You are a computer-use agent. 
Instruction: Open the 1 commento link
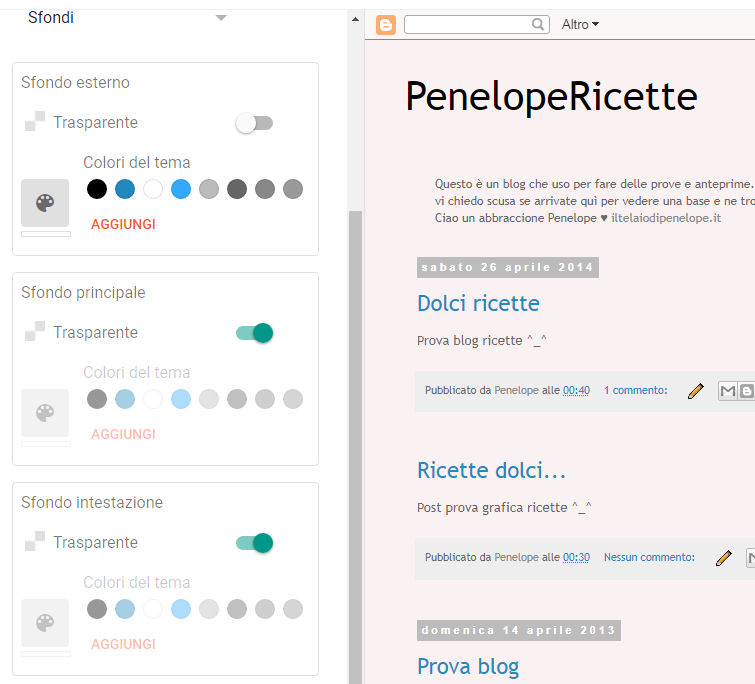point(636,390)
